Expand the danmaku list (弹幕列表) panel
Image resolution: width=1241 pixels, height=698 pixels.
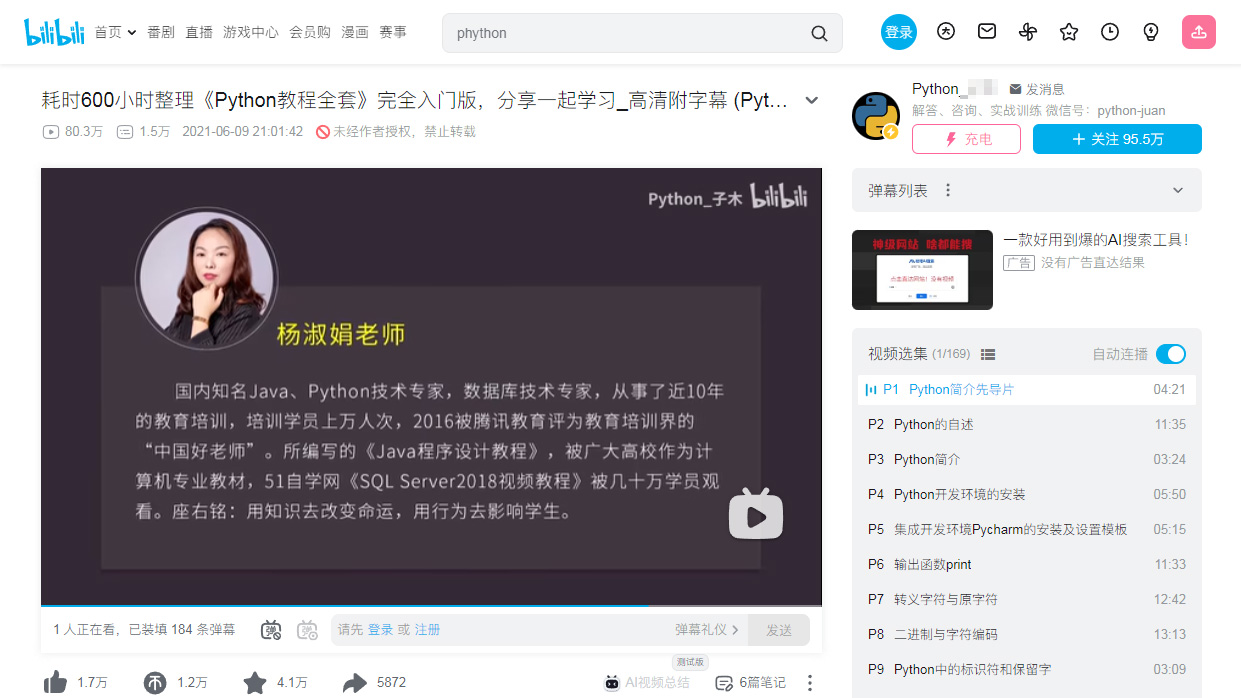(1177, 190)
